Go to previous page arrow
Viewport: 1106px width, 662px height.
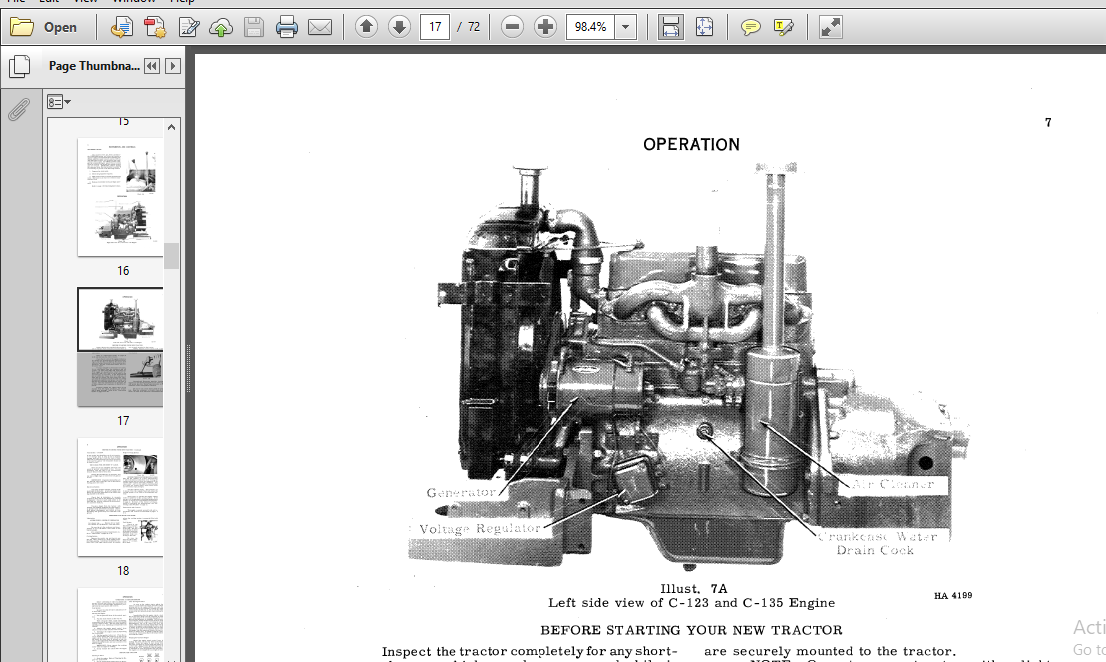(366, 27)
